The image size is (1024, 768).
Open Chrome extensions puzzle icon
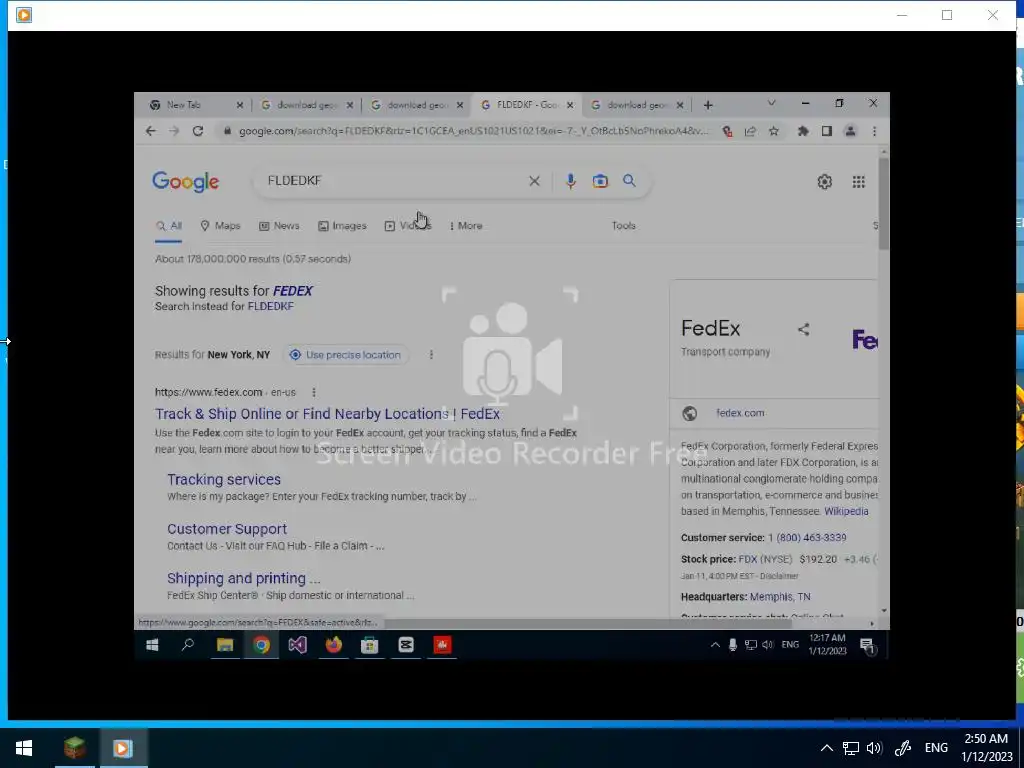803,131
